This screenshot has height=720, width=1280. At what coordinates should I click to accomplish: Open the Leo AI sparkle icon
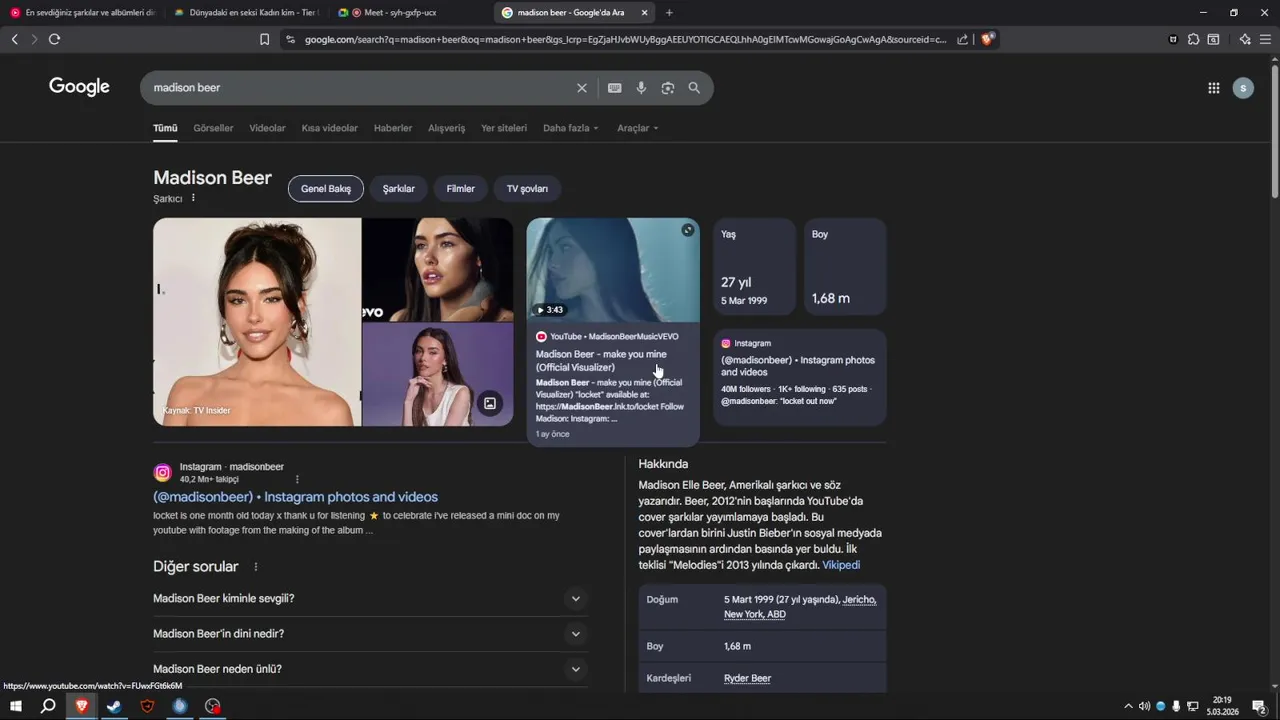1245,39
